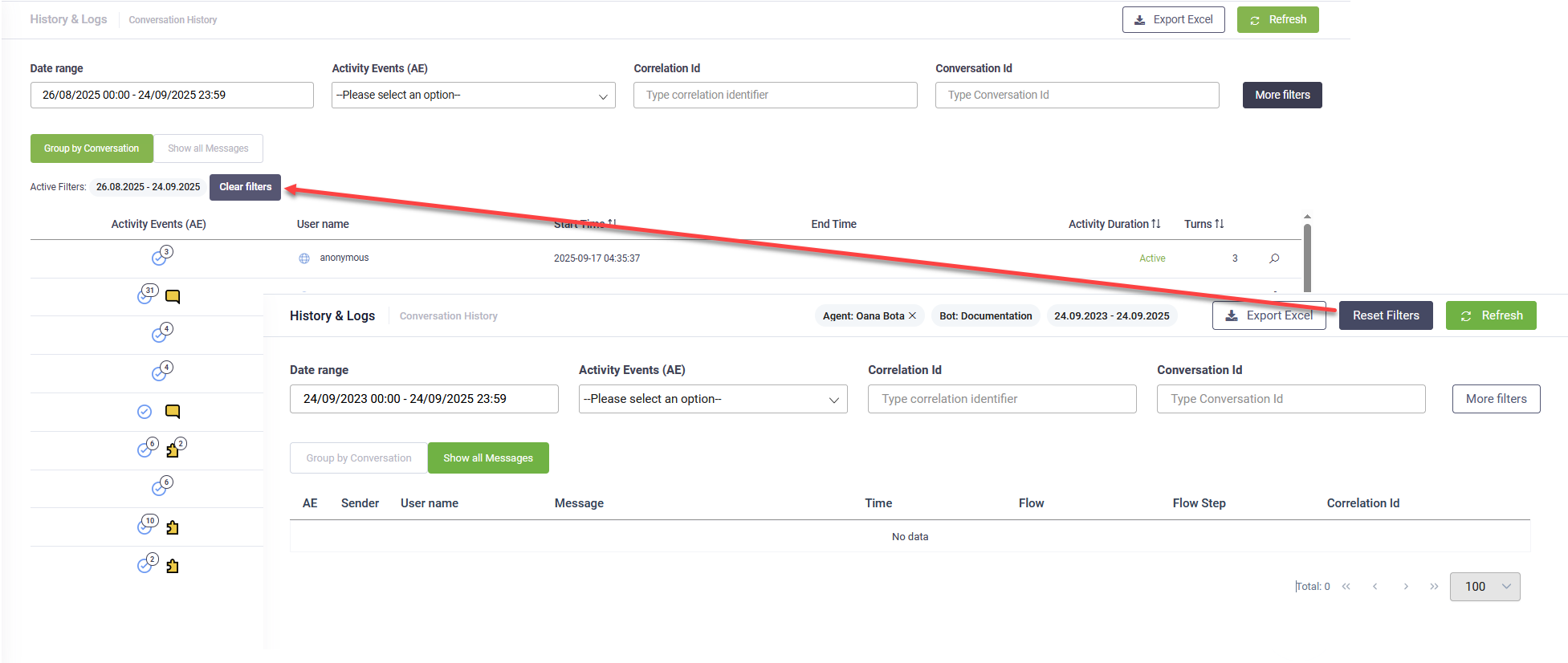Open the page size 100 dropdown
Viewport: 1568px width, 663px height.
[1485, 587]
